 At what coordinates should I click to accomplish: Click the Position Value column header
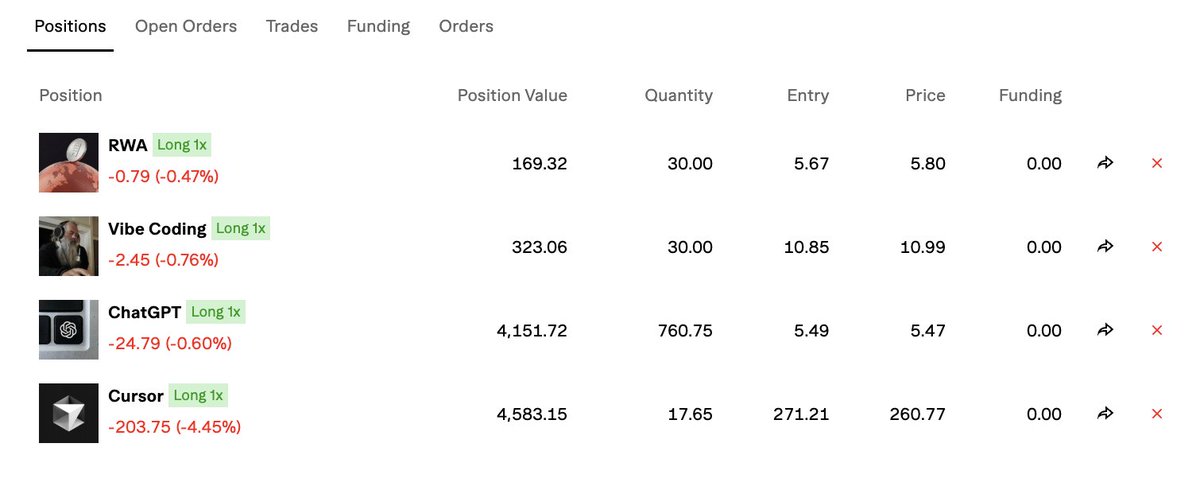[512, 96]
